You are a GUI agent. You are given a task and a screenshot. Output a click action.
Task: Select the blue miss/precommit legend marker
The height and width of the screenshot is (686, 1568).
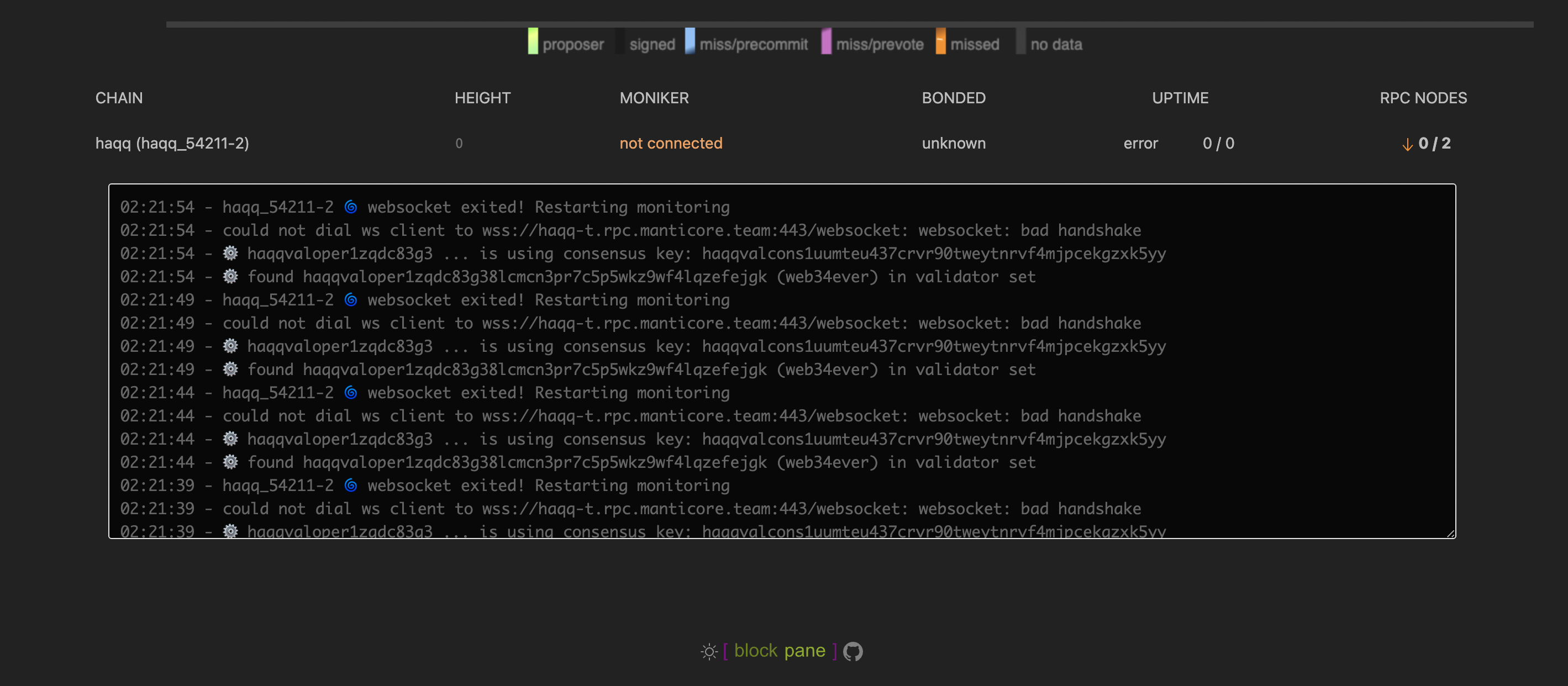(x=690, y=43)
